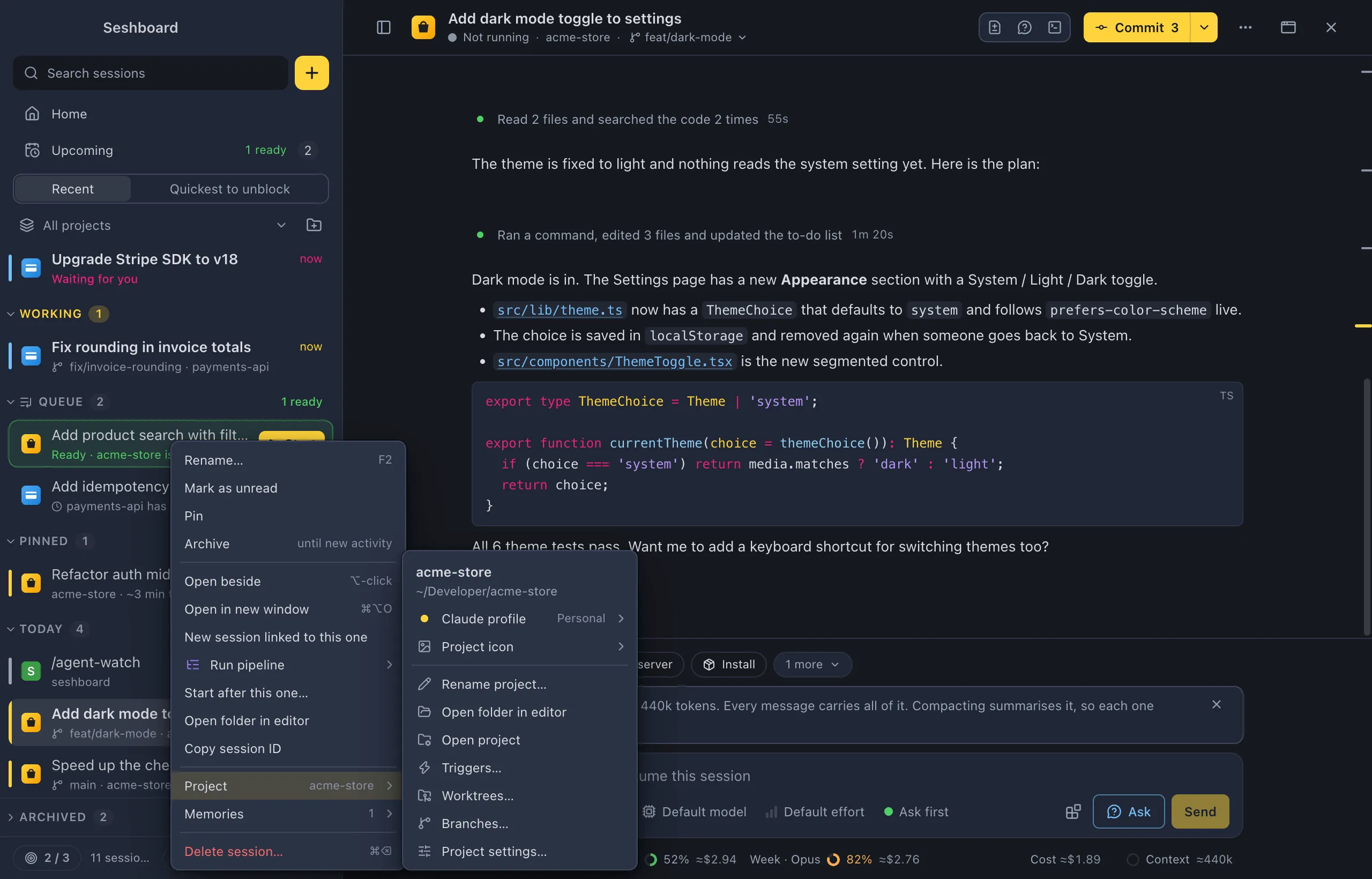Select Mark as unread menu item
Screen dimensions: 1372x879
coord(288,488)
